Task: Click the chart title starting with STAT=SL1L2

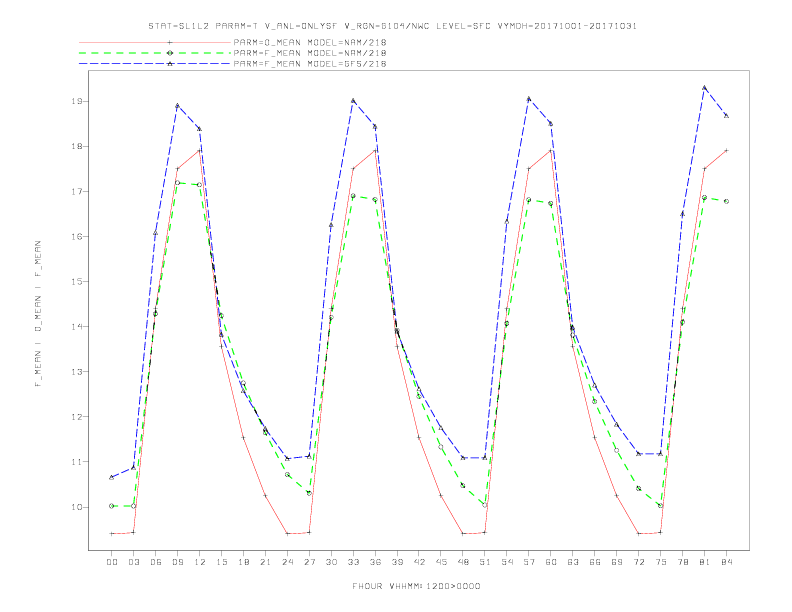Action: (x=392, y=26)
